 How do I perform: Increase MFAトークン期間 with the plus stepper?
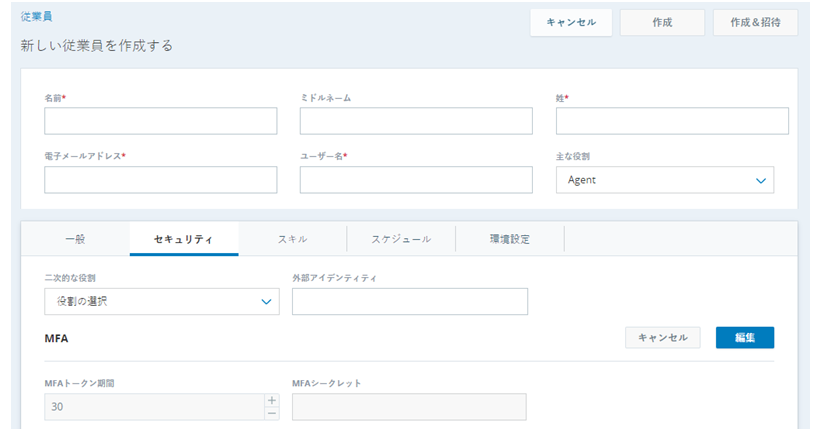click(x=272, y=400)
